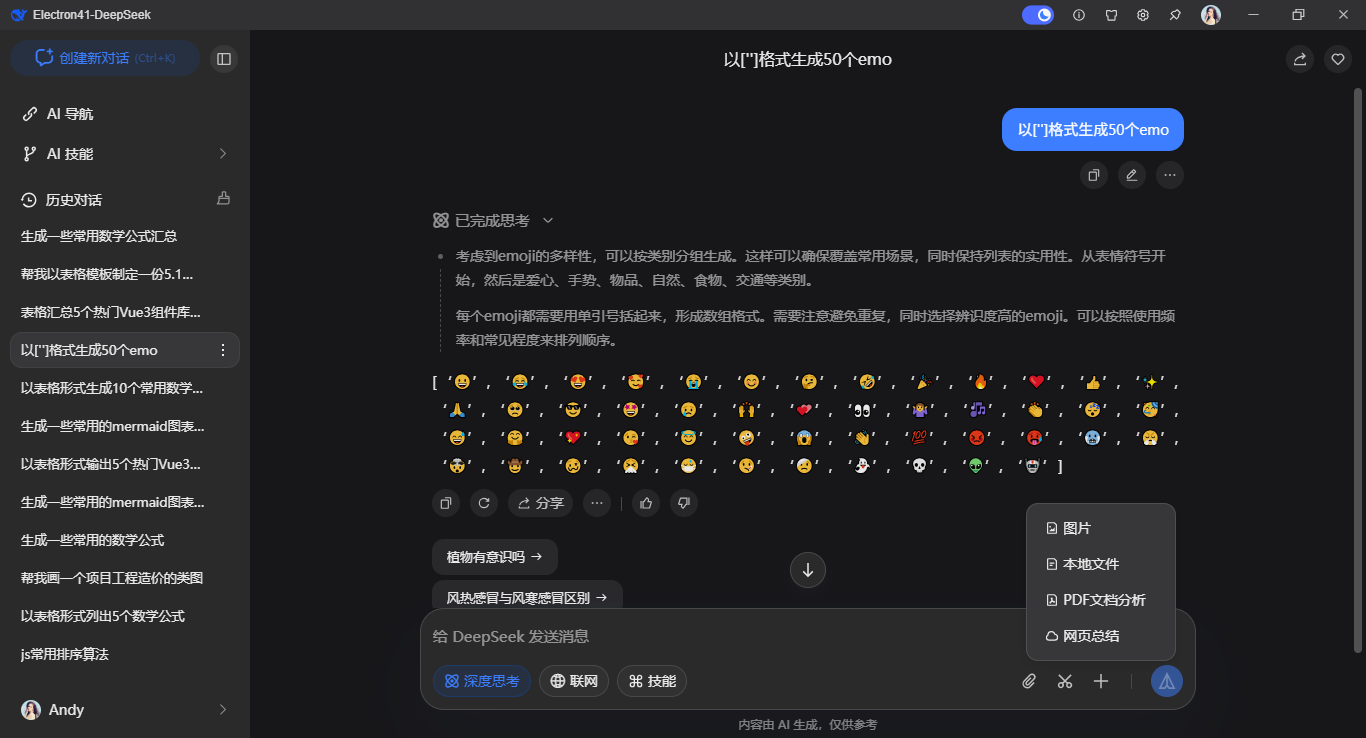Start a new chat with 创建新对话

[x=104, y=58]
